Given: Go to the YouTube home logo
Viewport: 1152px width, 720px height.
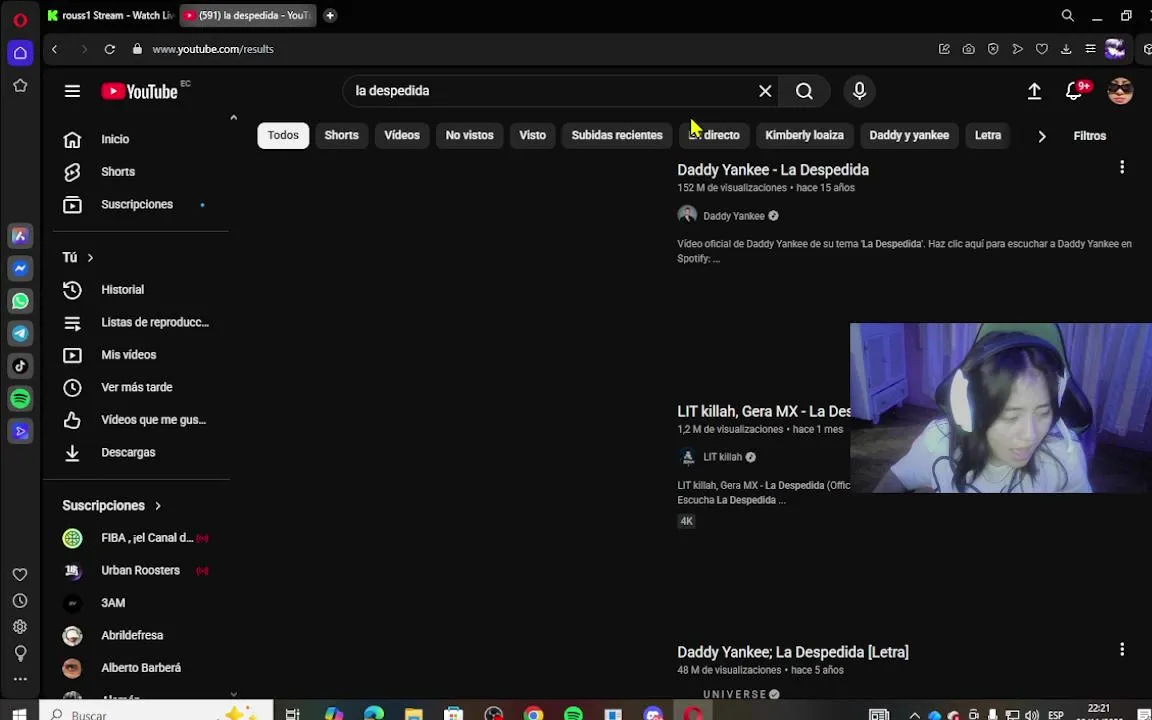Looking at the screenshot, I should [140, 91].
